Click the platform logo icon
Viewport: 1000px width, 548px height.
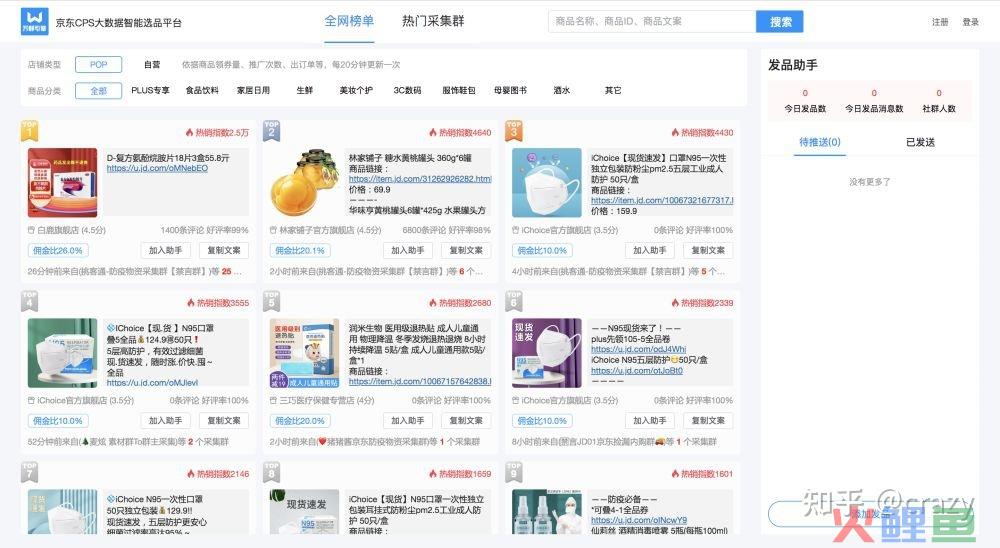[x=34, y=22]
